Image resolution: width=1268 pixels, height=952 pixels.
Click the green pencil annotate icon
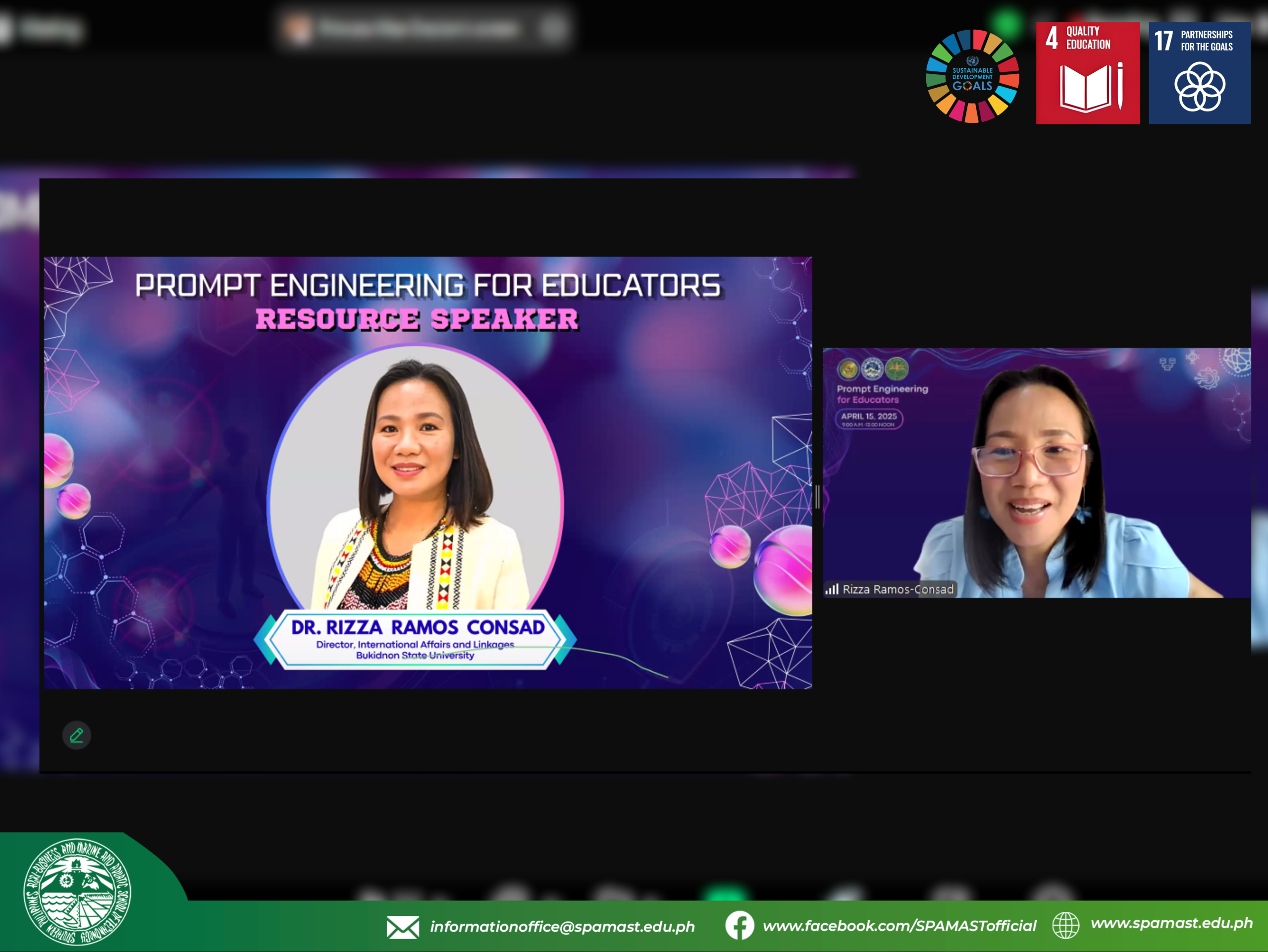tap(76, 735)
